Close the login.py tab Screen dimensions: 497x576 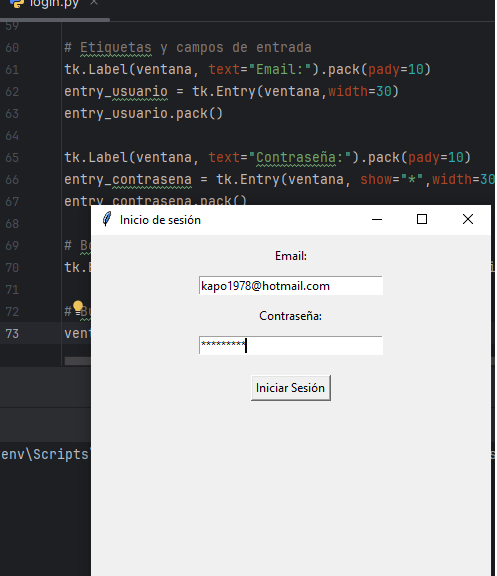94,3
